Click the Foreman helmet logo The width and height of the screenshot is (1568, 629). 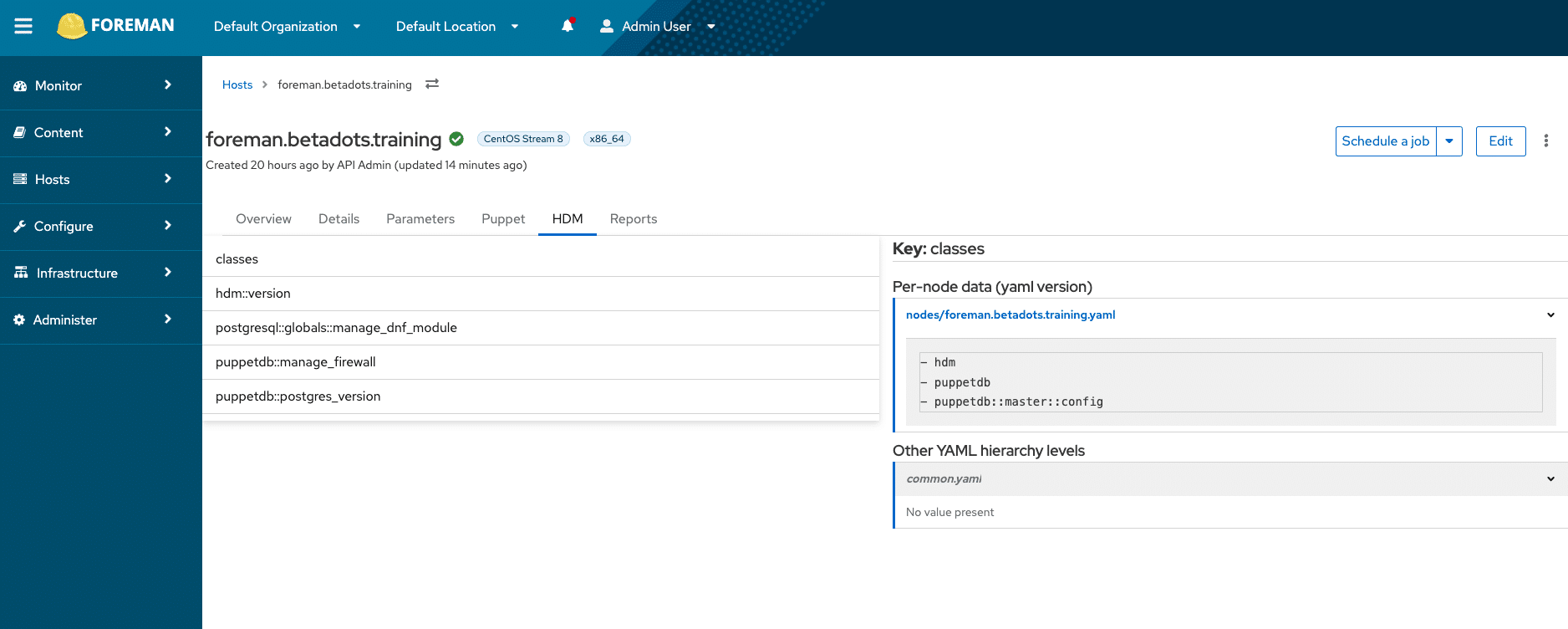71,26
